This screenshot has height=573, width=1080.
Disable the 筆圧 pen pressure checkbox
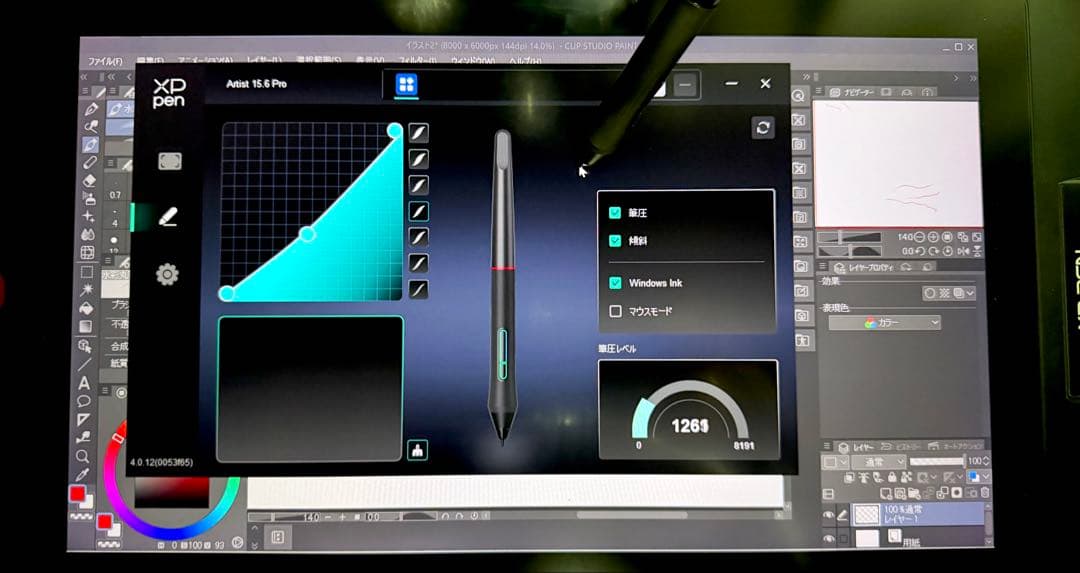(x=615, y=213)
